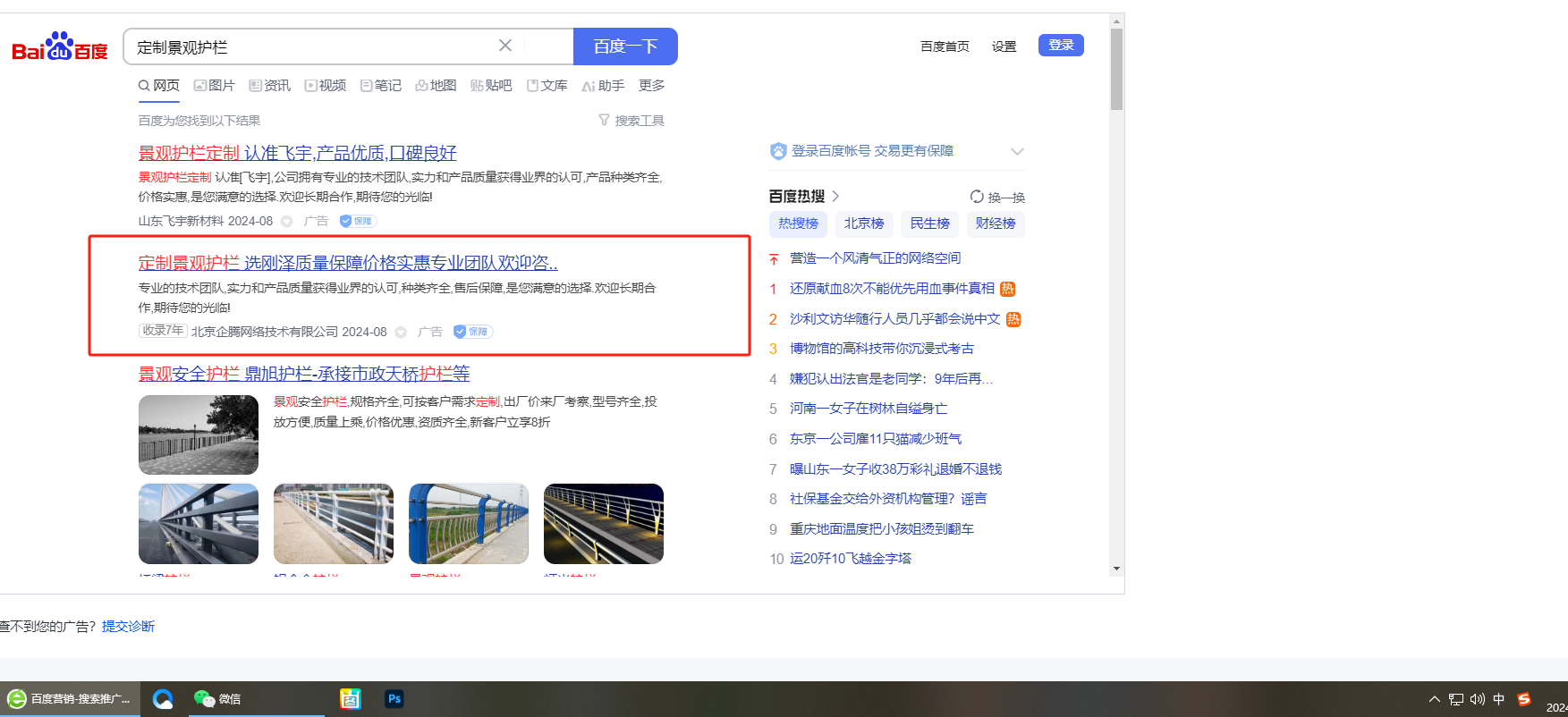Screen dimensions: 1568x717
Task: Click the 百度一下 search button
Action: click(625, 46)
